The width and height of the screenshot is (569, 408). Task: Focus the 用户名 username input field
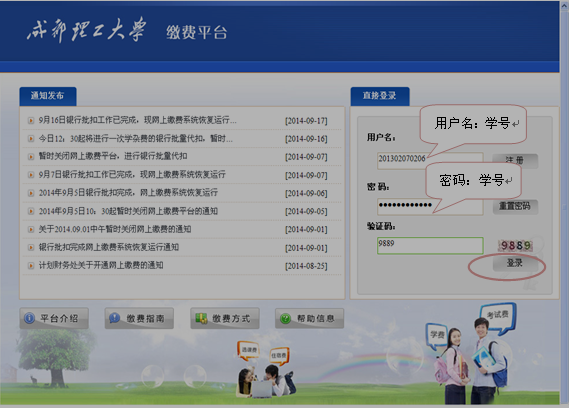coord(430,161)
